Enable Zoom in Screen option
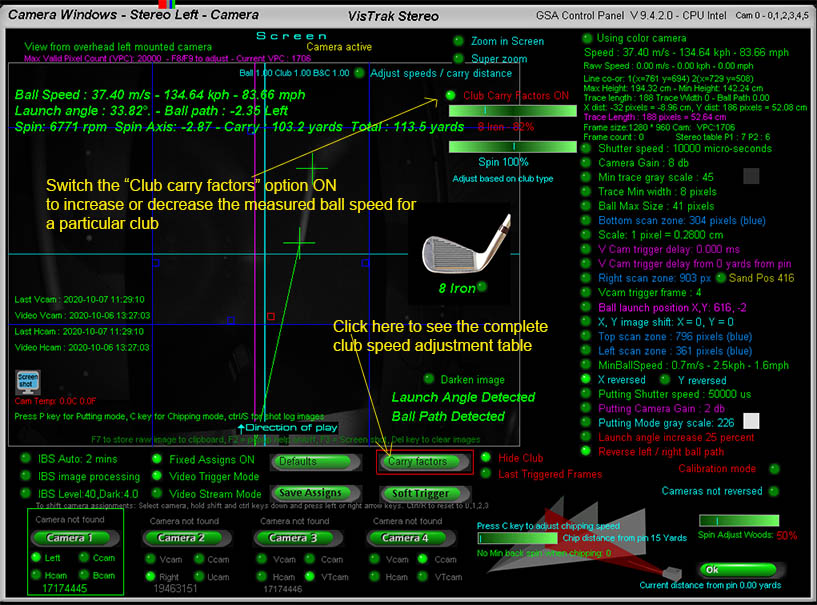 [x=459, y=41]
